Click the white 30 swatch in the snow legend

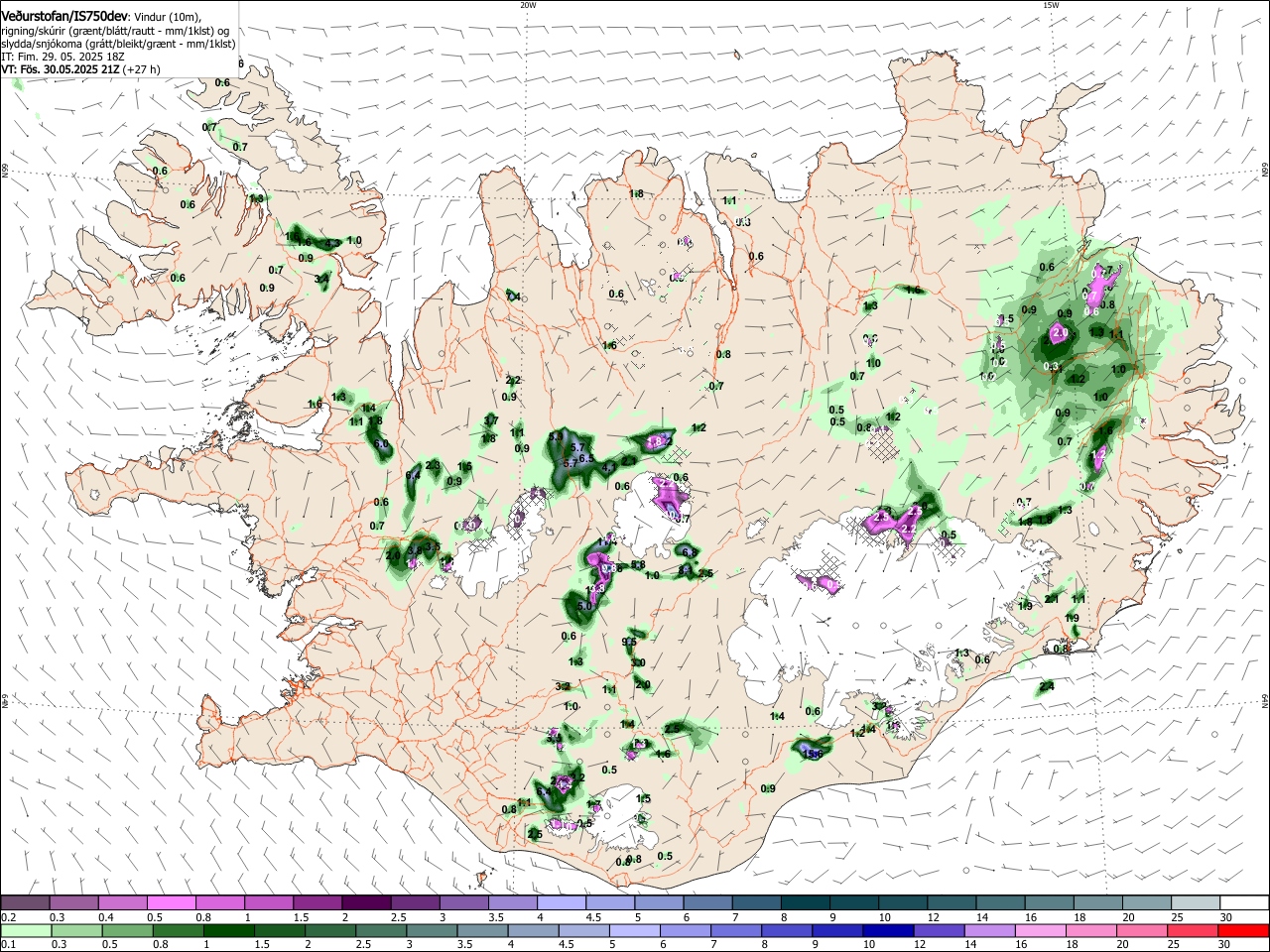tap(1243, 903)
